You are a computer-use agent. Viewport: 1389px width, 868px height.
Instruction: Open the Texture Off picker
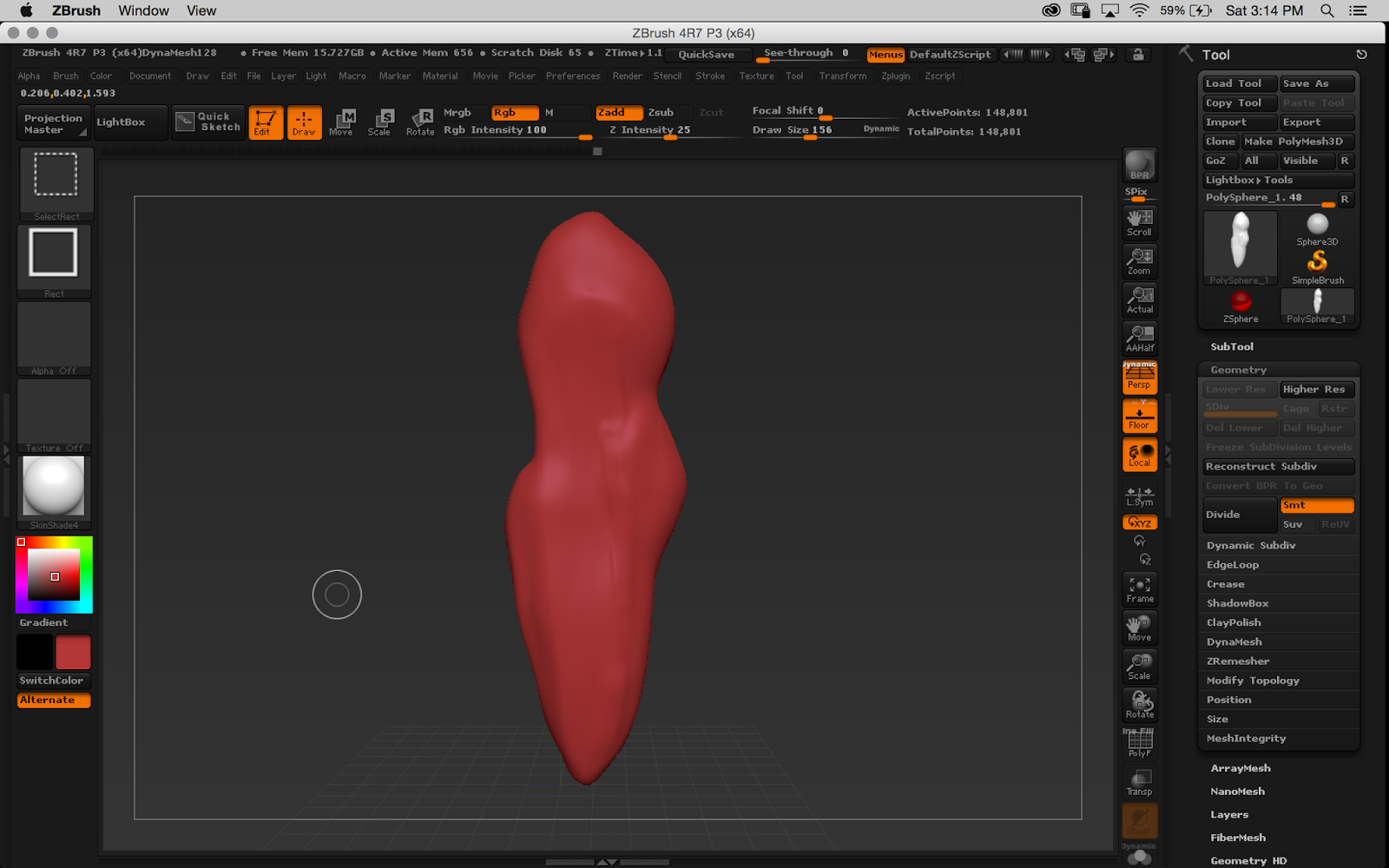[54, 416]
